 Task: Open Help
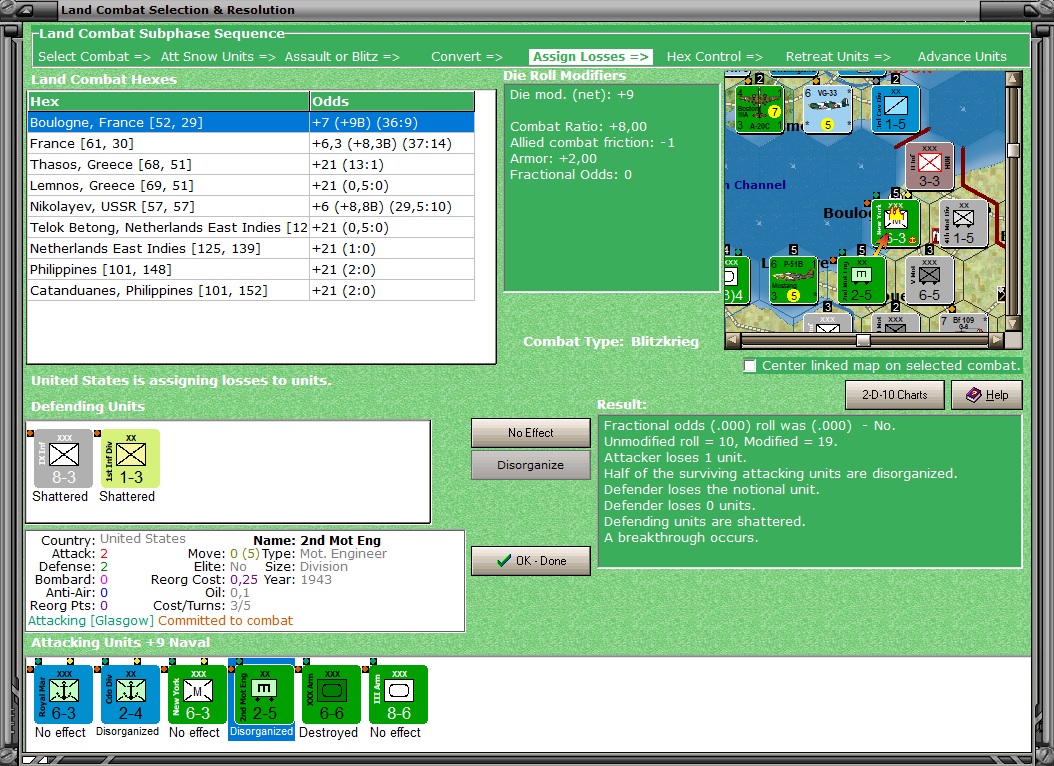987,395
